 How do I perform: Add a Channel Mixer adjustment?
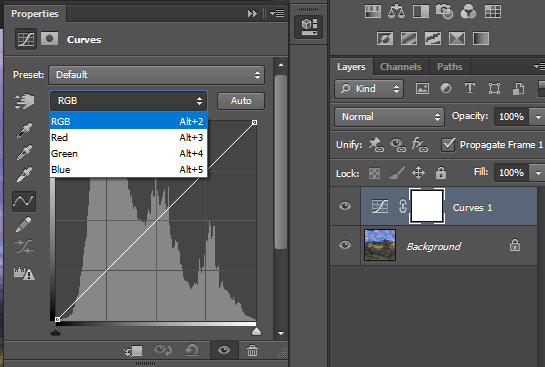(x=469, y=11)
